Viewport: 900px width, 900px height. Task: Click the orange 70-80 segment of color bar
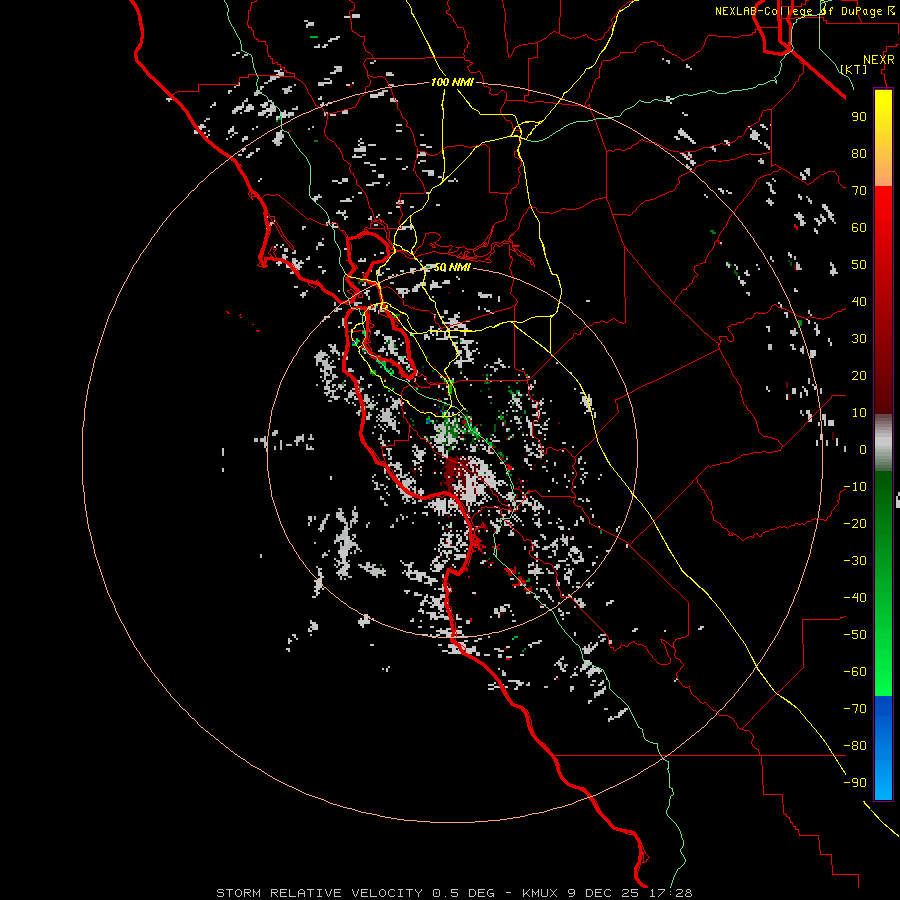point(883,169)
